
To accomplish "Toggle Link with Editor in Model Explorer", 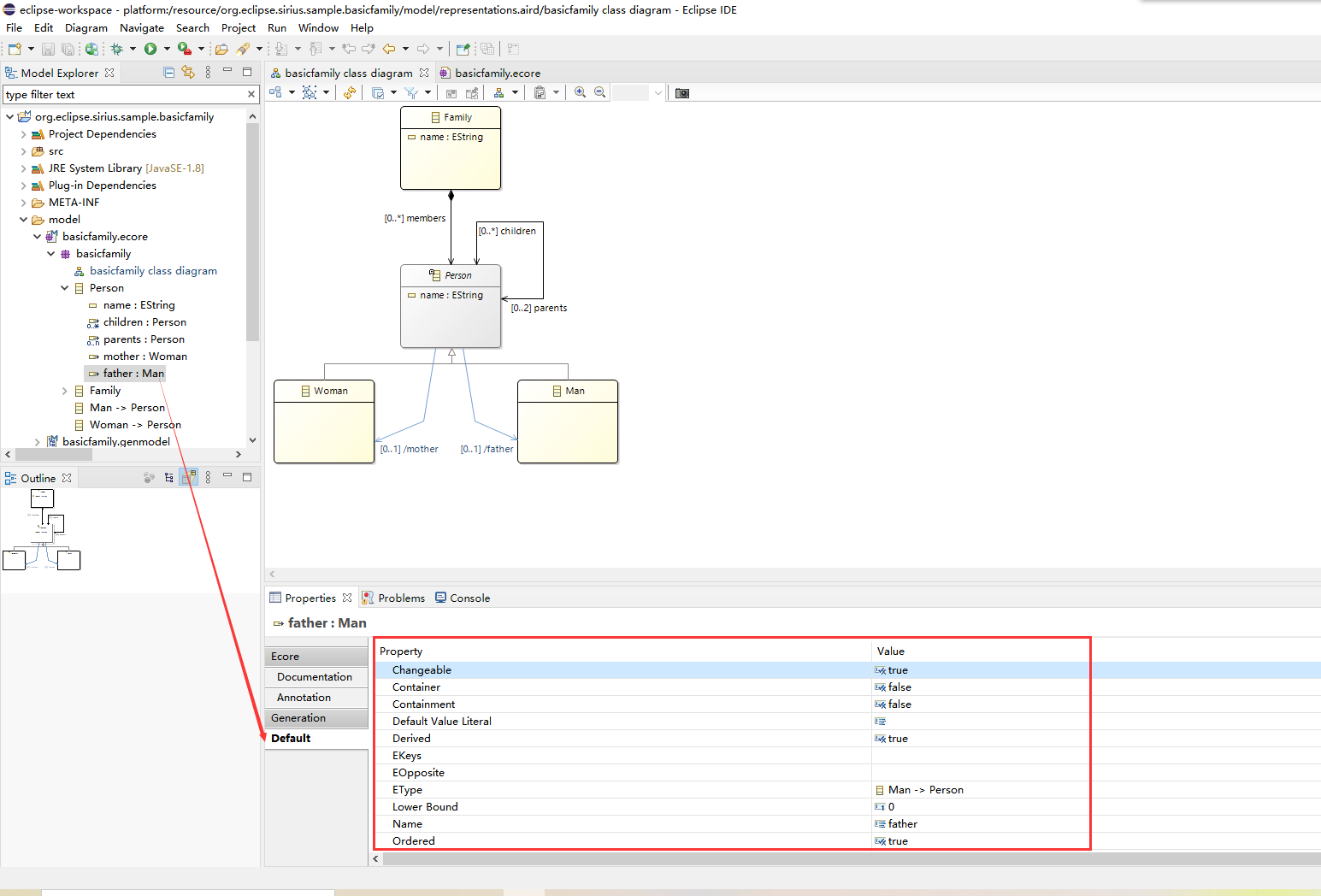I will click(188, 73).
